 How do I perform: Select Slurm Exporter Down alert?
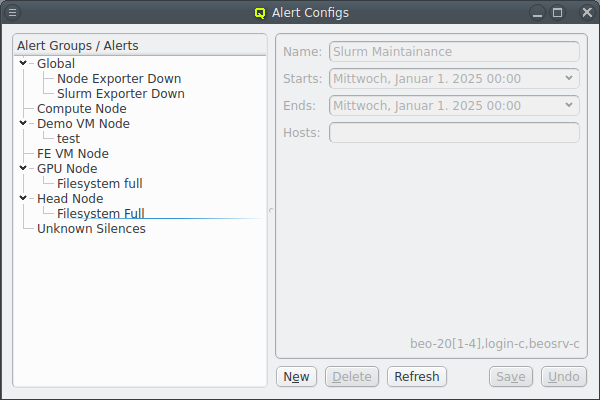tap(121, 93)
